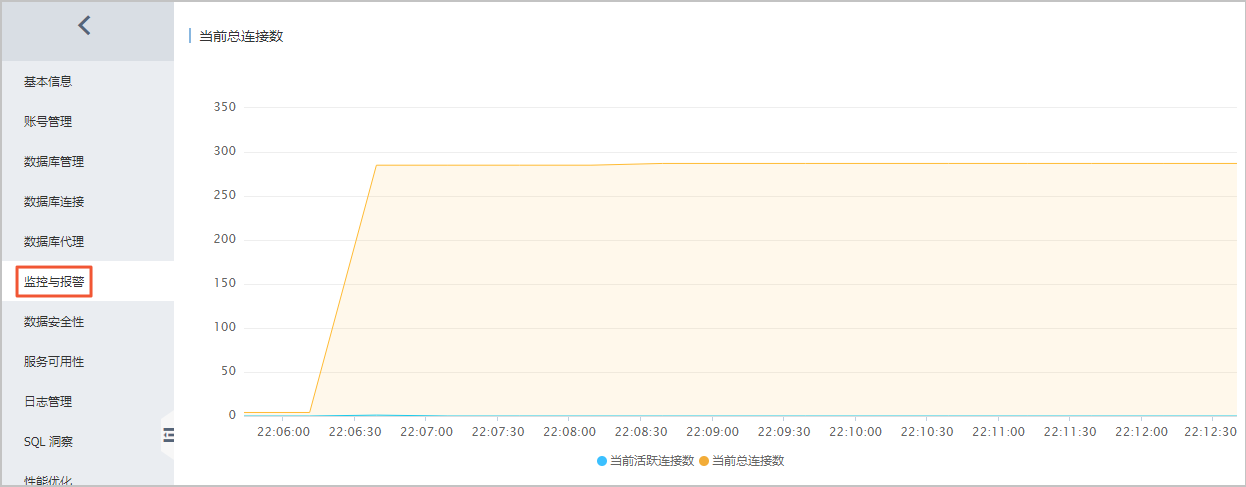1246x487 pixels.
Task: Select the highlighted 监控与报警 item
Action: pos(54,282)
